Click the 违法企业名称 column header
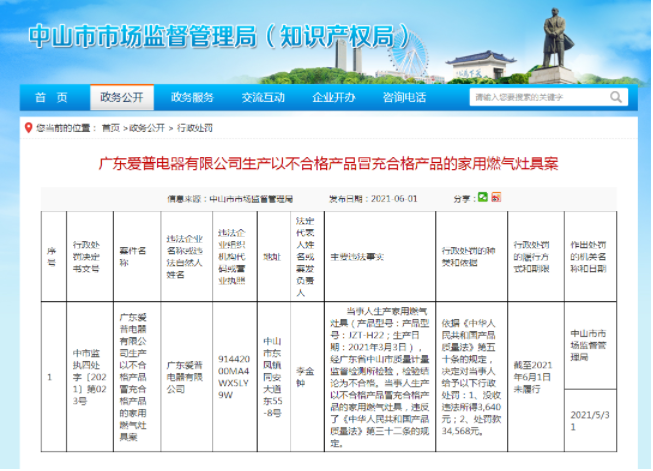 pyautogui.click(x=187, y=257)
